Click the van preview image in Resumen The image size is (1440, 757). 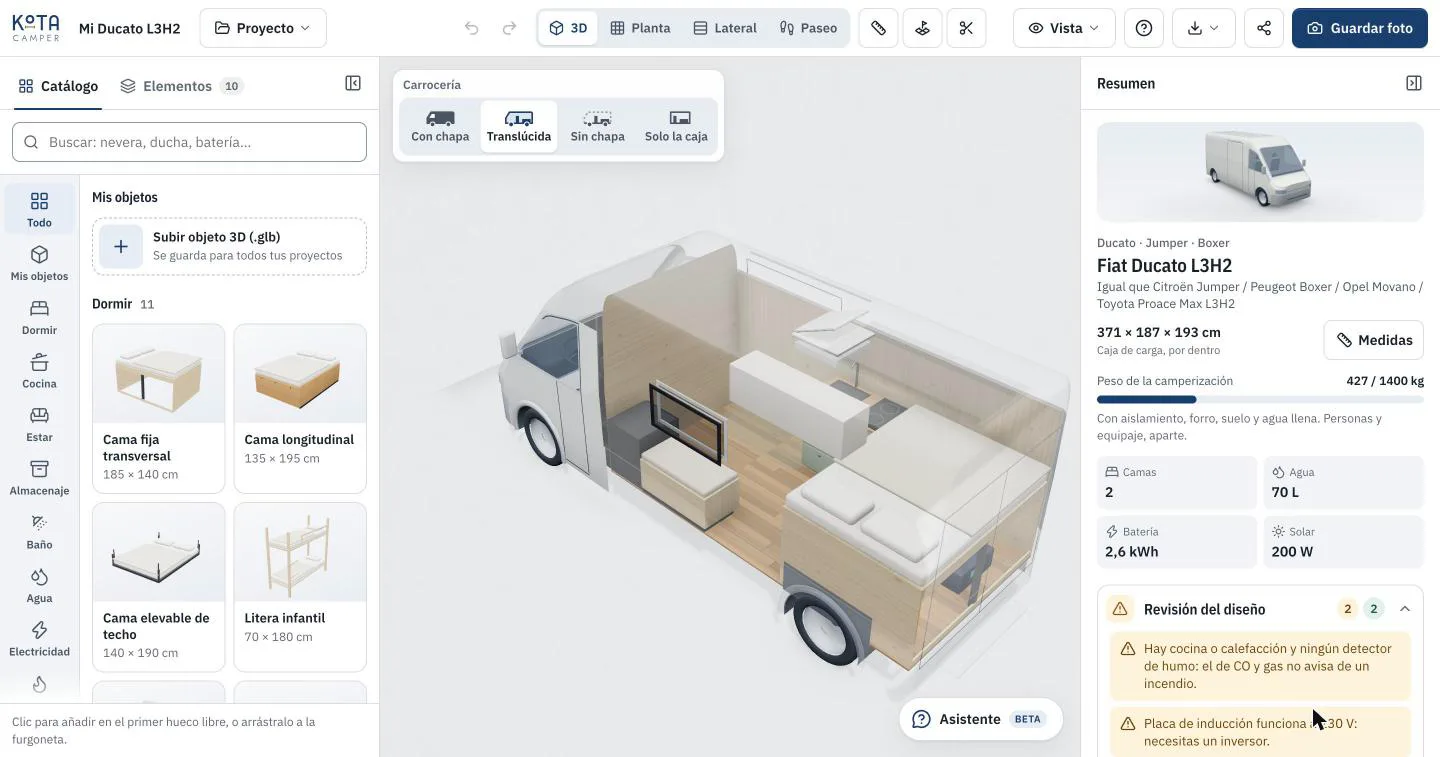pos(1260,172)
